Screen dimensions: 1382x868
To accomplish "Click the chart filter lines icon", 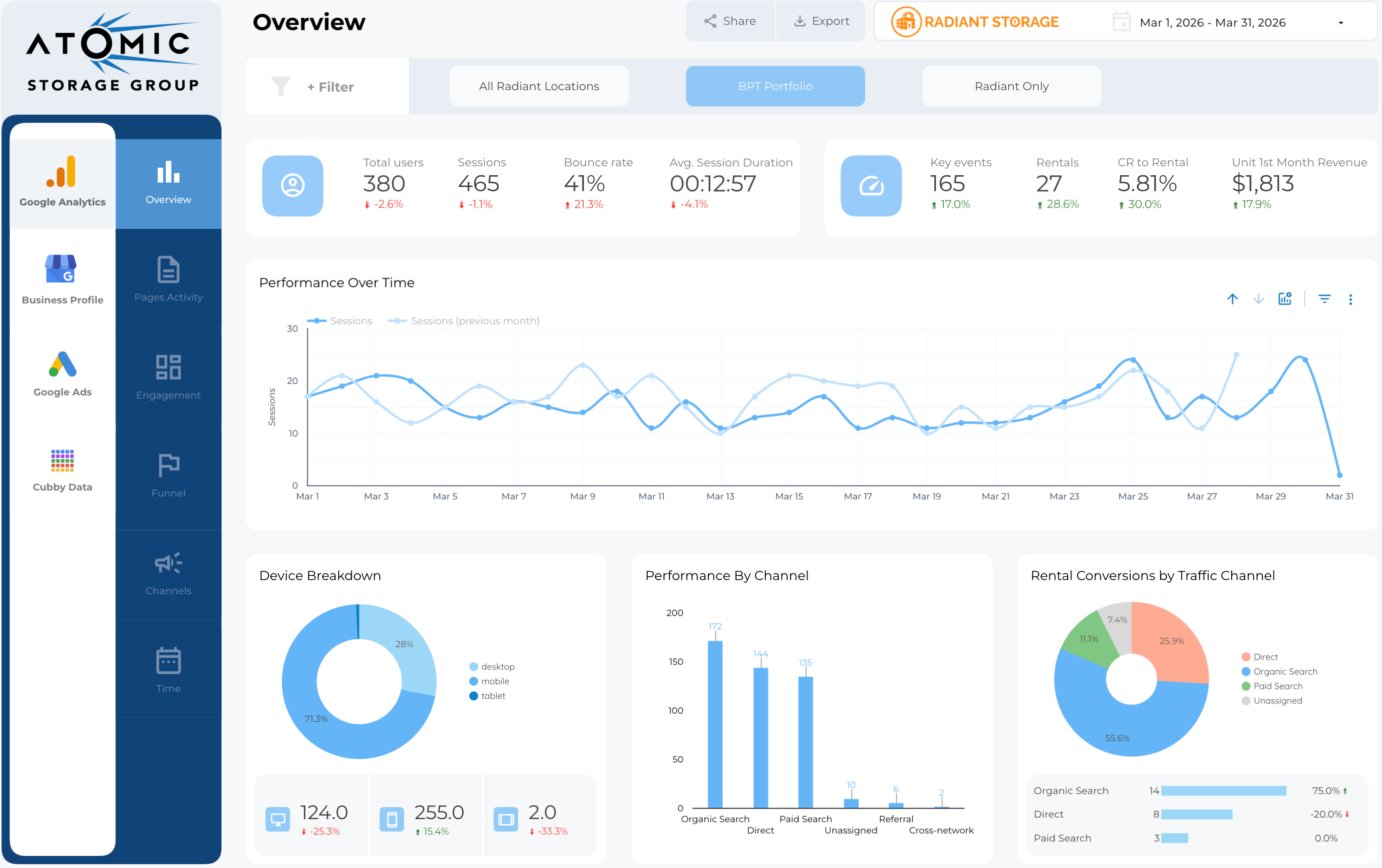I will (x=1324, y=299).
